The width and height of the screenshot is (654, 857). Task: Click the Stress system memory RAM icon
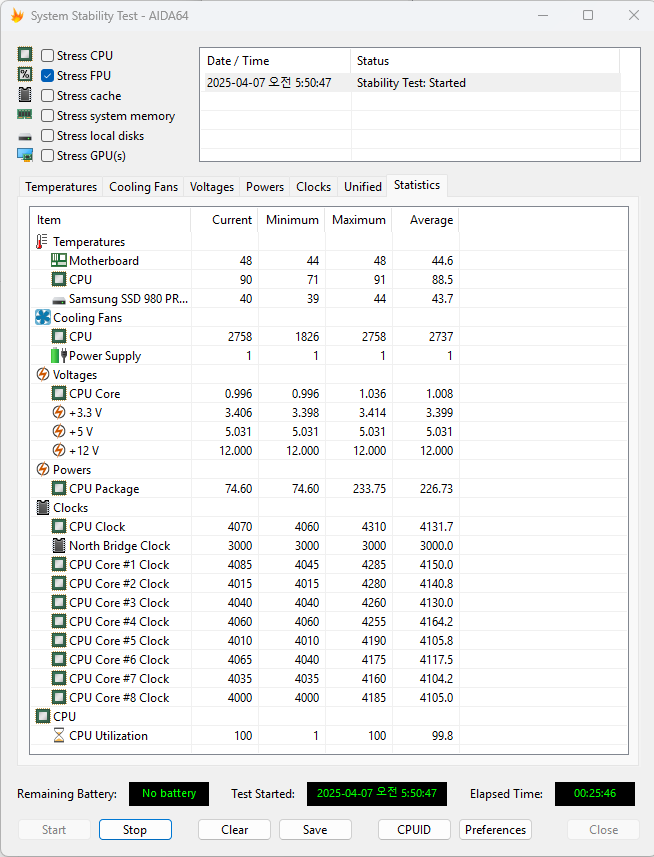click(x=25, y=115)
